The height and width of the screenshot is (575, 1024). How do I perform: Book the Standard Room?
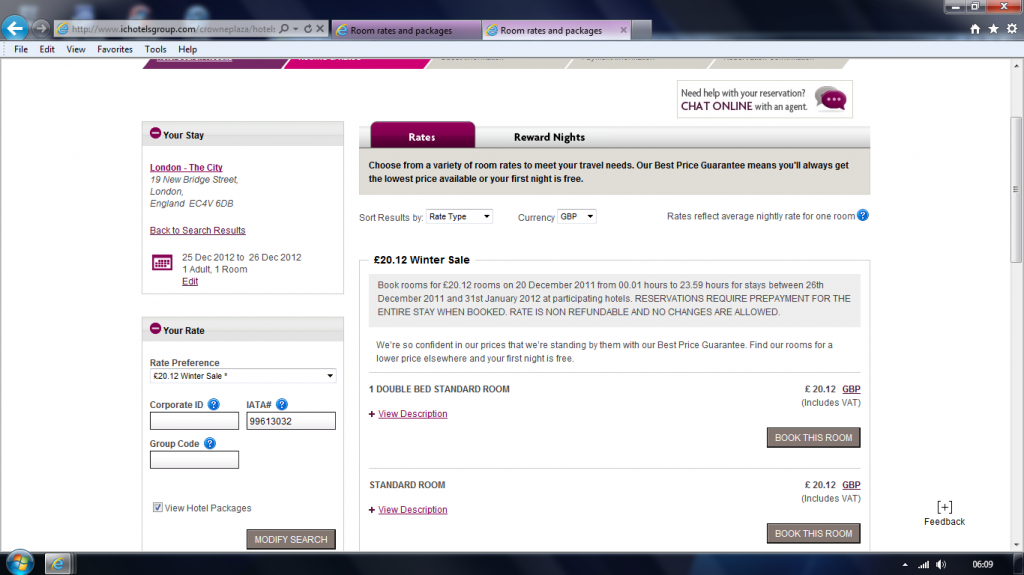click(813, 533)
